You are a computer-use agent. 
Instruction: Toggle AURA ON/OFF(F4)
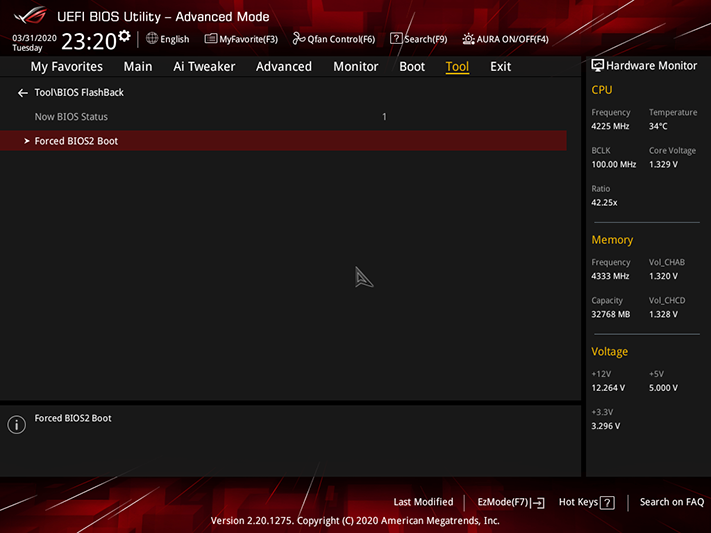point(512,39)
